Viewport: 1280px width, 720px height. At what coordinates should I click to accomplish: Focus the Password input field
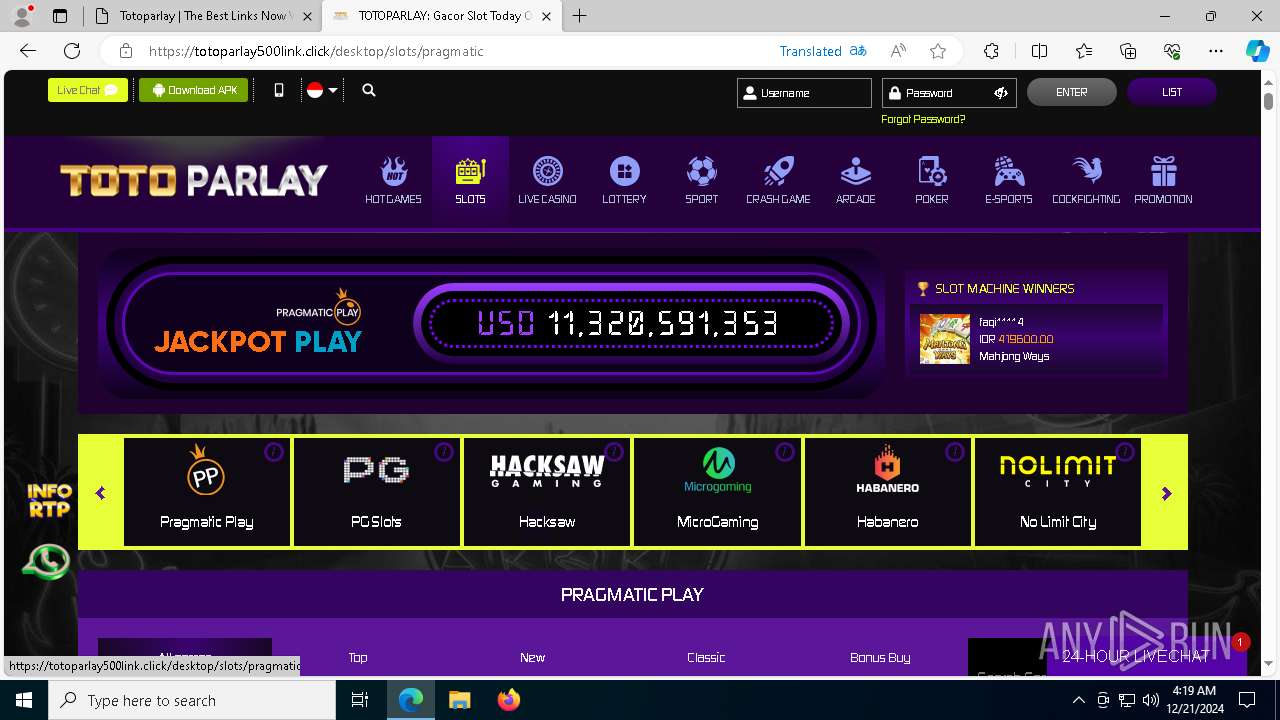point(949,93)
